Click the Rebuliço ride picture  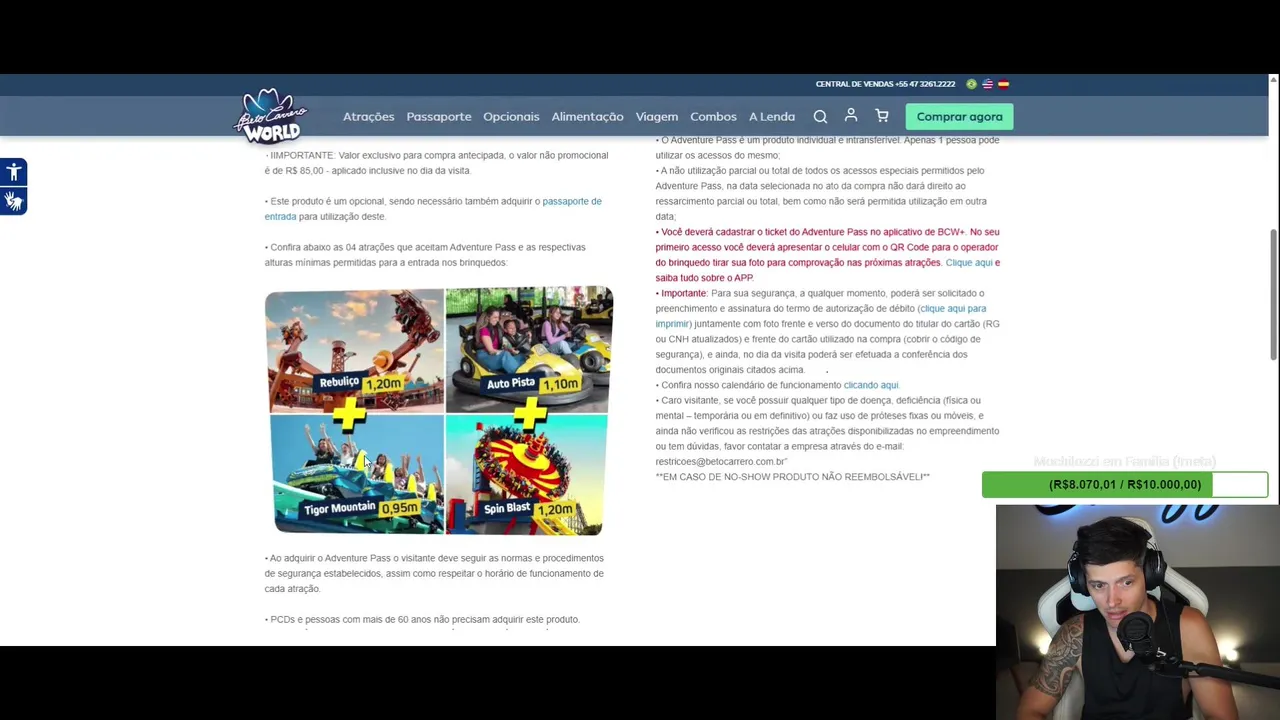[x=354, y=348]
